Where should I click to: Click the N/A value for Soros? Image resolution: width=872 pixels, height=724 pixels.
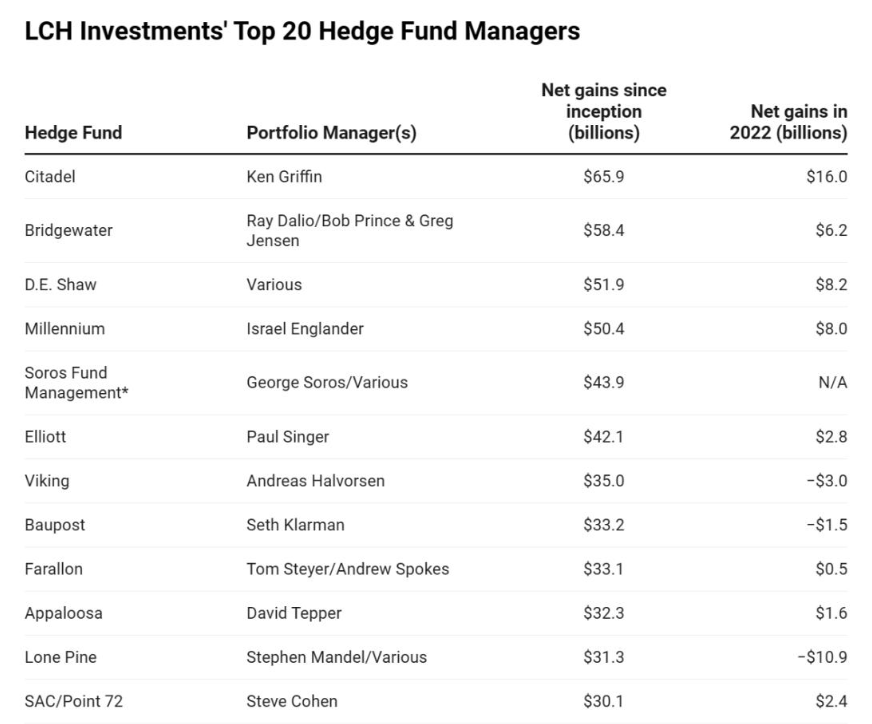832,382
